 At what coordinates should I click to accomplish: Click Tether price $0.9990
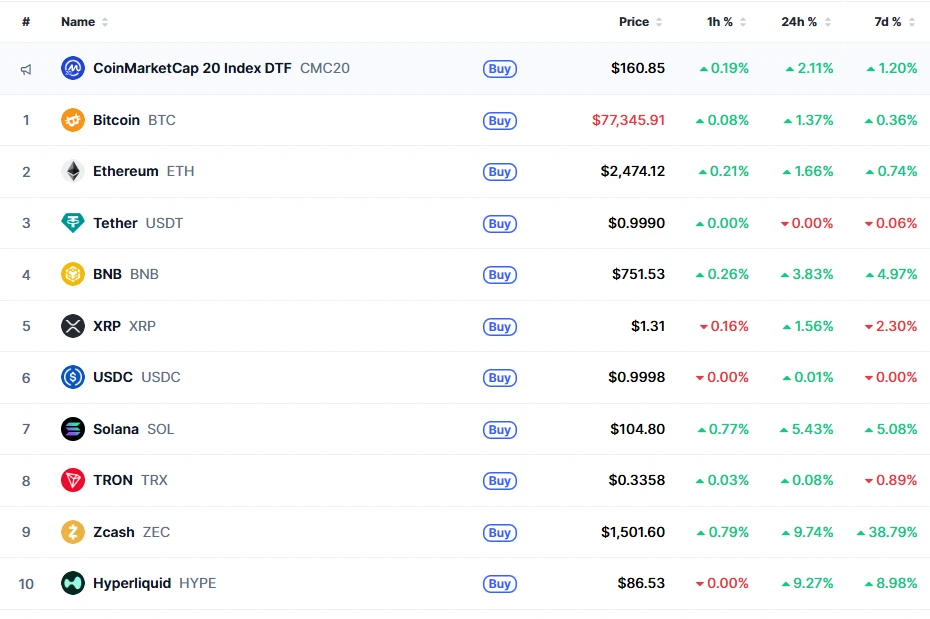636,223
